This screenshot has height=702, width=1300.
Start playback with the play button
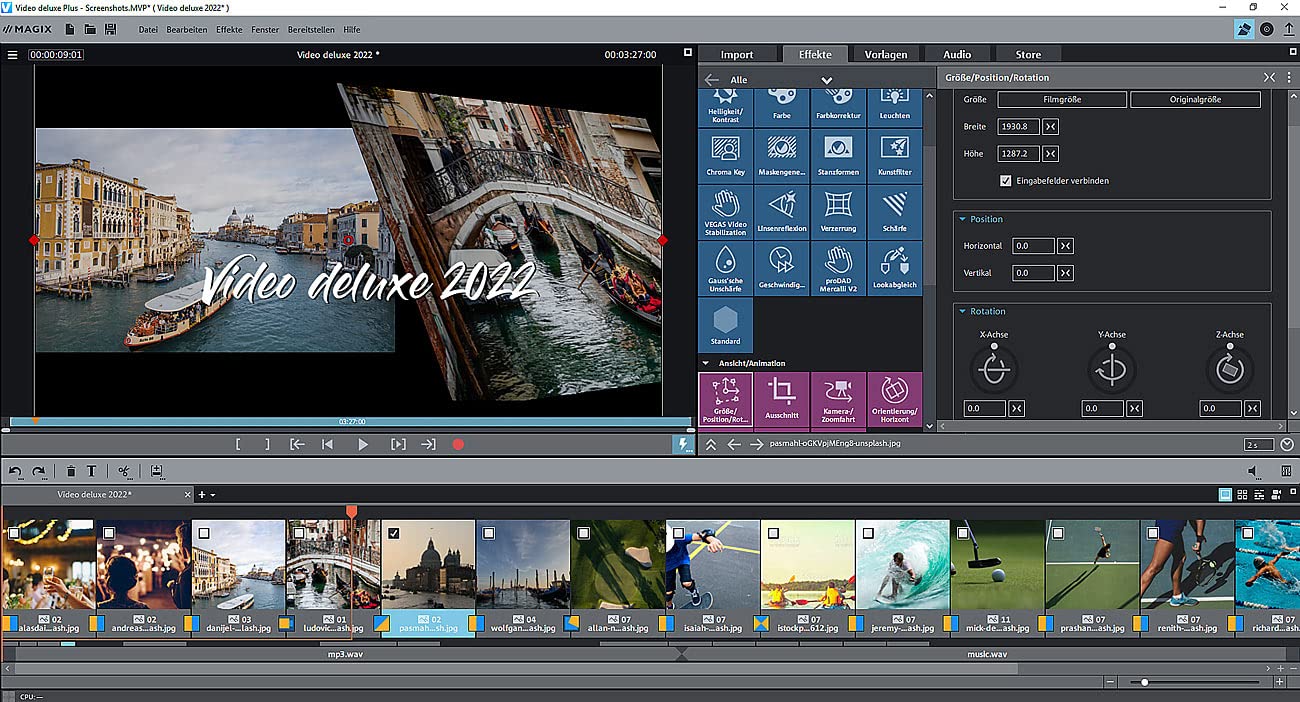pos(363,444)
